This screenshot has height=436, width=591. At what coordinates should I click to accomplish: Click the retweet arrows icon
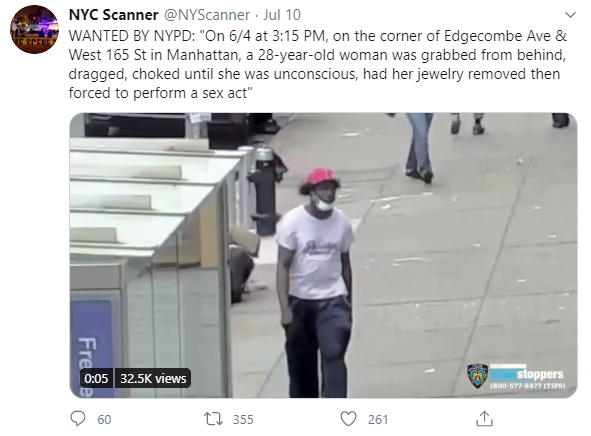[x=213, y=419]
